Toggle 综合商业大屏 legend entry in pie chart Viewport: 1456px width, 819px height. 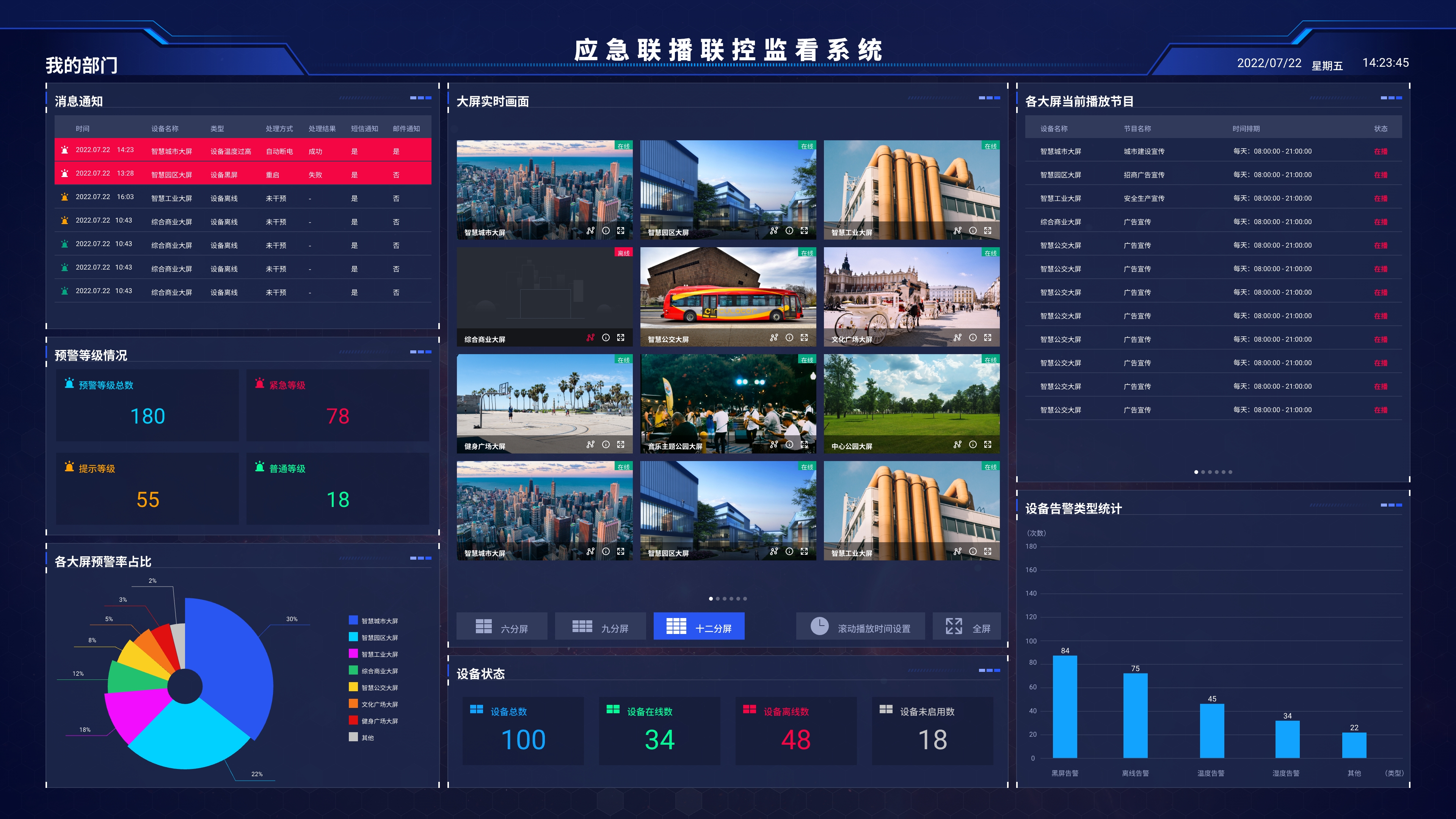pos(373,671)
